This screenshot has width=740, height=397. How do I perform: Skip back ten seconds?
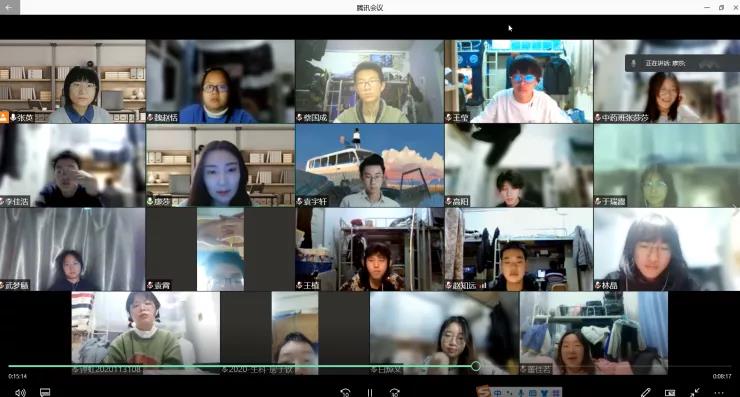345,392
